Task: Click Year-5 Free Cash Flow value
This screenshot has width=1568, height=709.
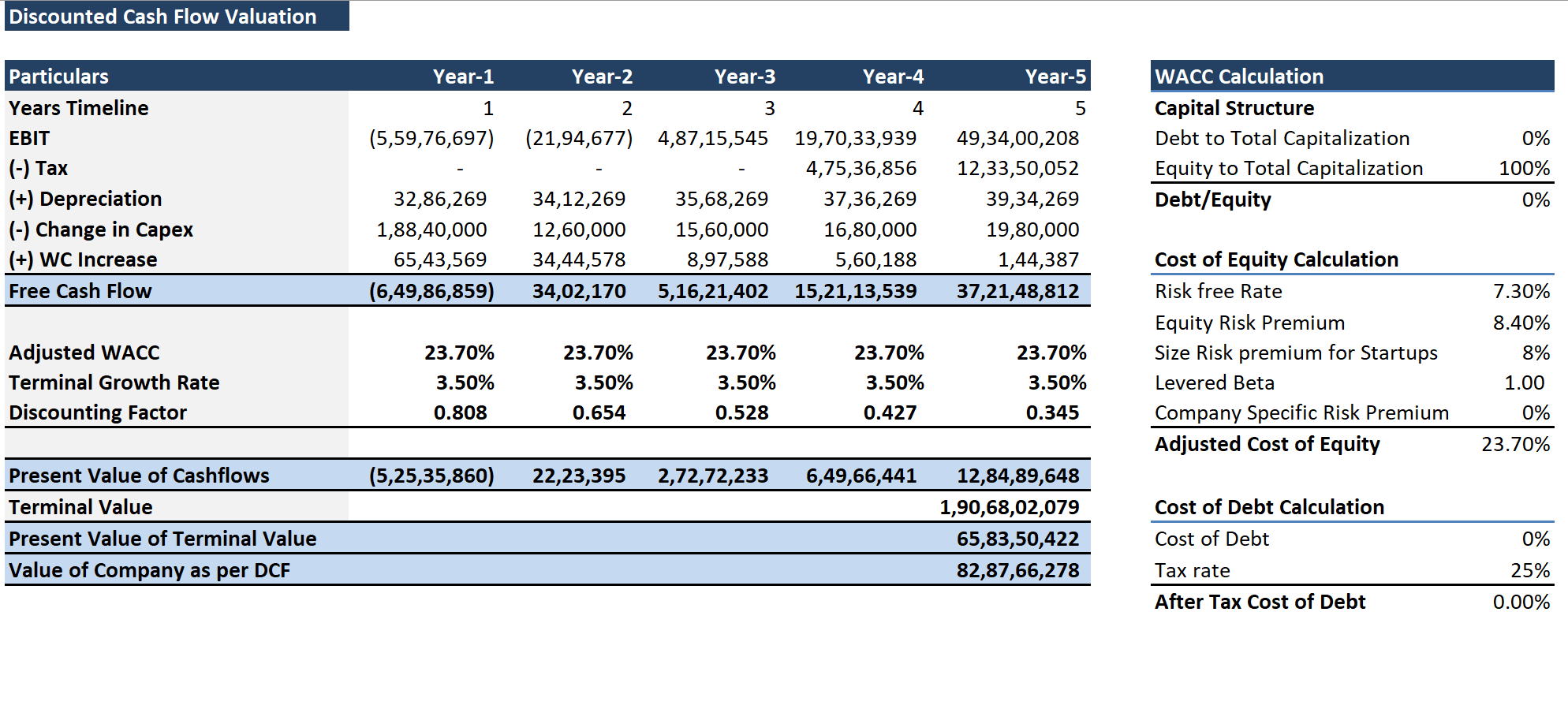Action: click(x=1017, y=291)
